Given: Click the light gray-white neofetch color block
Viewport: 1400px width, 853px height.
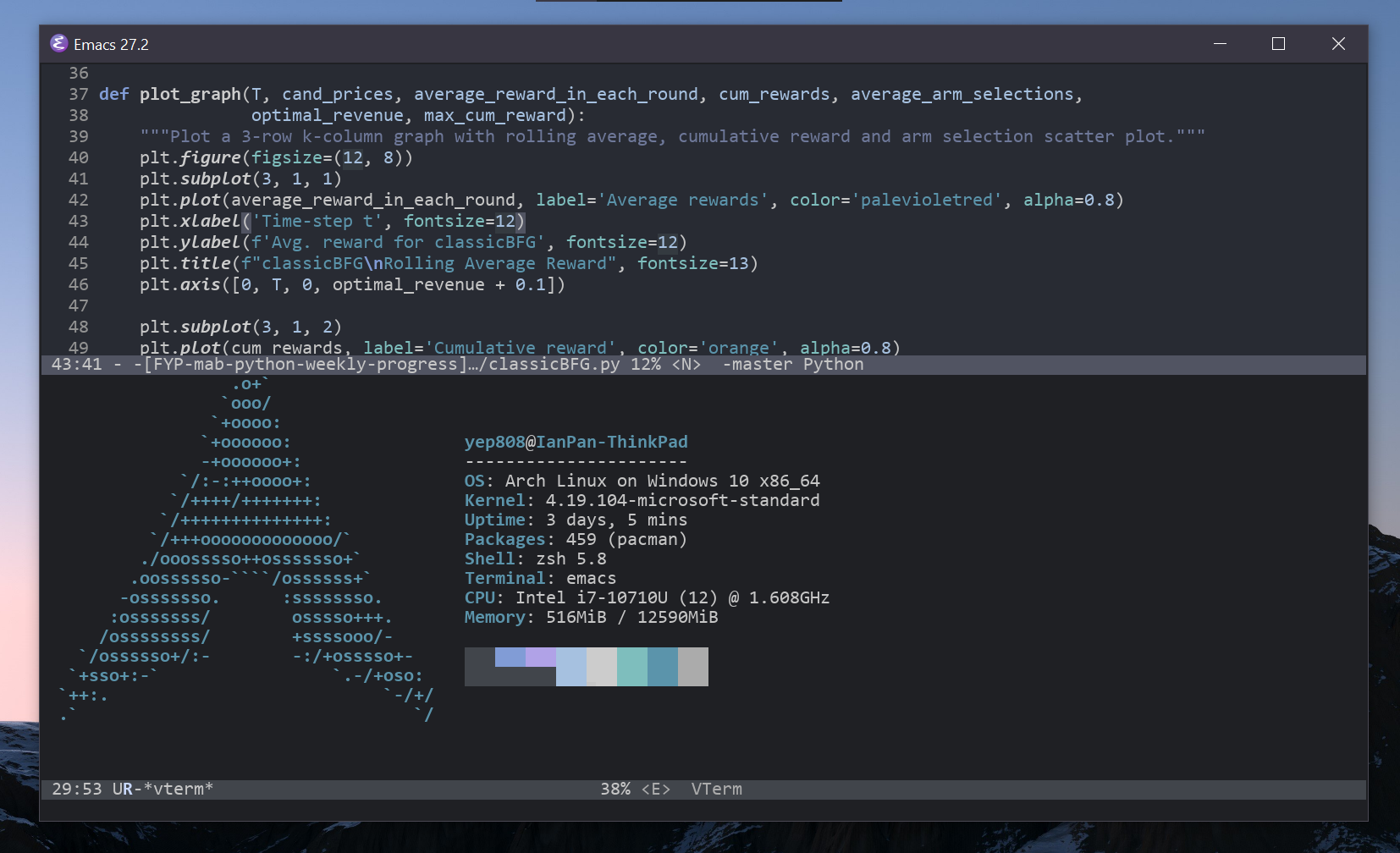Looking at the screenshot, I should click(602, 667).
